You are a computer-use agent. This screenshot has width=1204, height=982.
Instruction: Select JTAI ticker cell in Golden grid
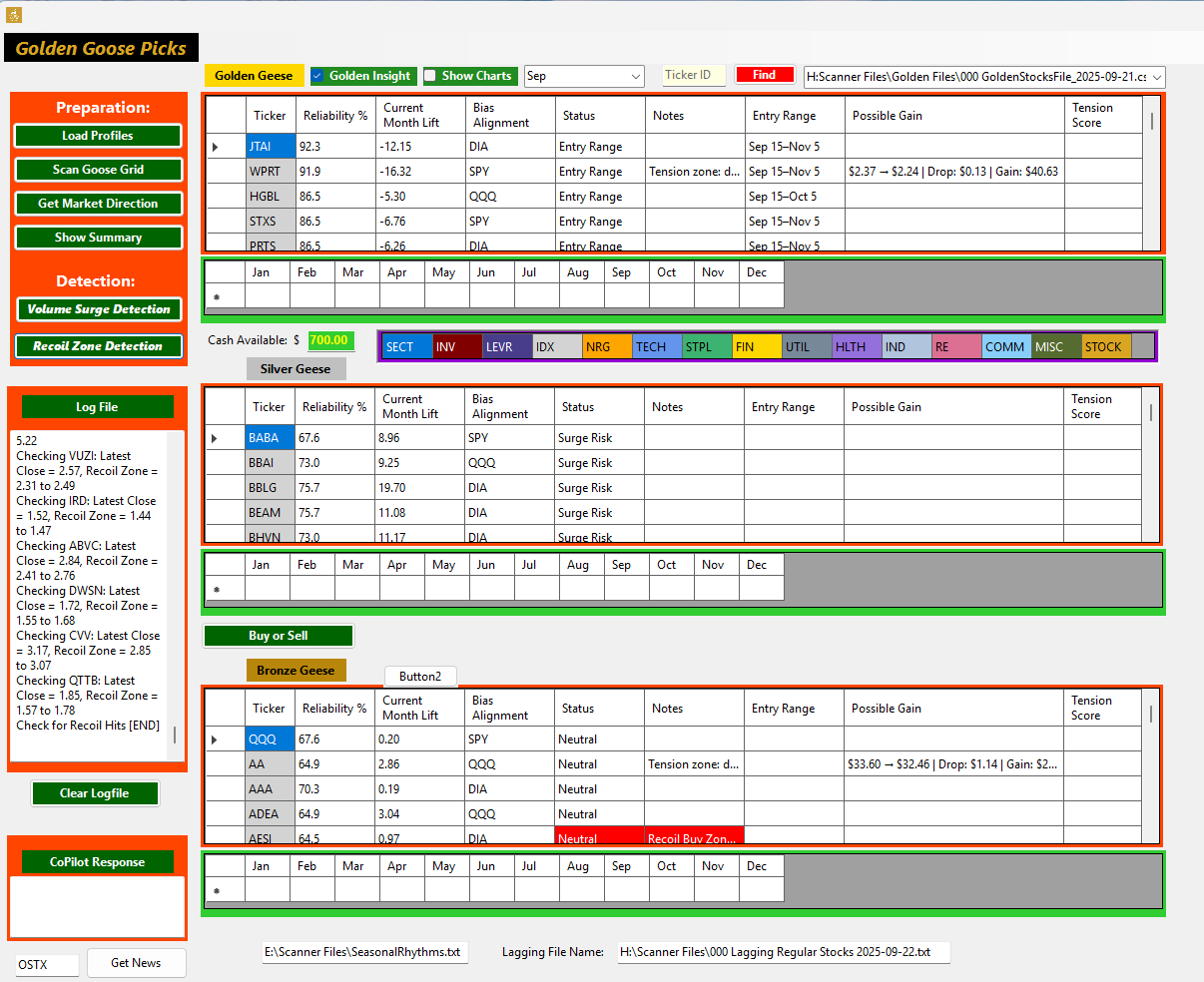(271, 147)
